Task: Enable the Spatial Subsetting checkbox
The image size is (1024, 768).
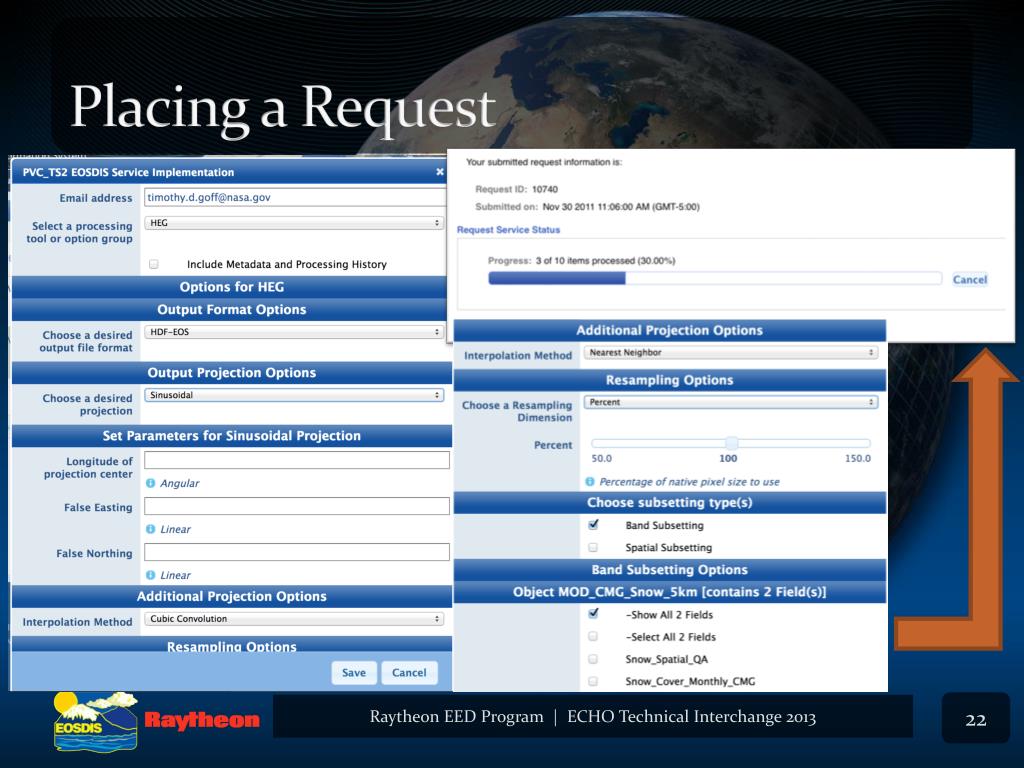Action: point(593,548)
